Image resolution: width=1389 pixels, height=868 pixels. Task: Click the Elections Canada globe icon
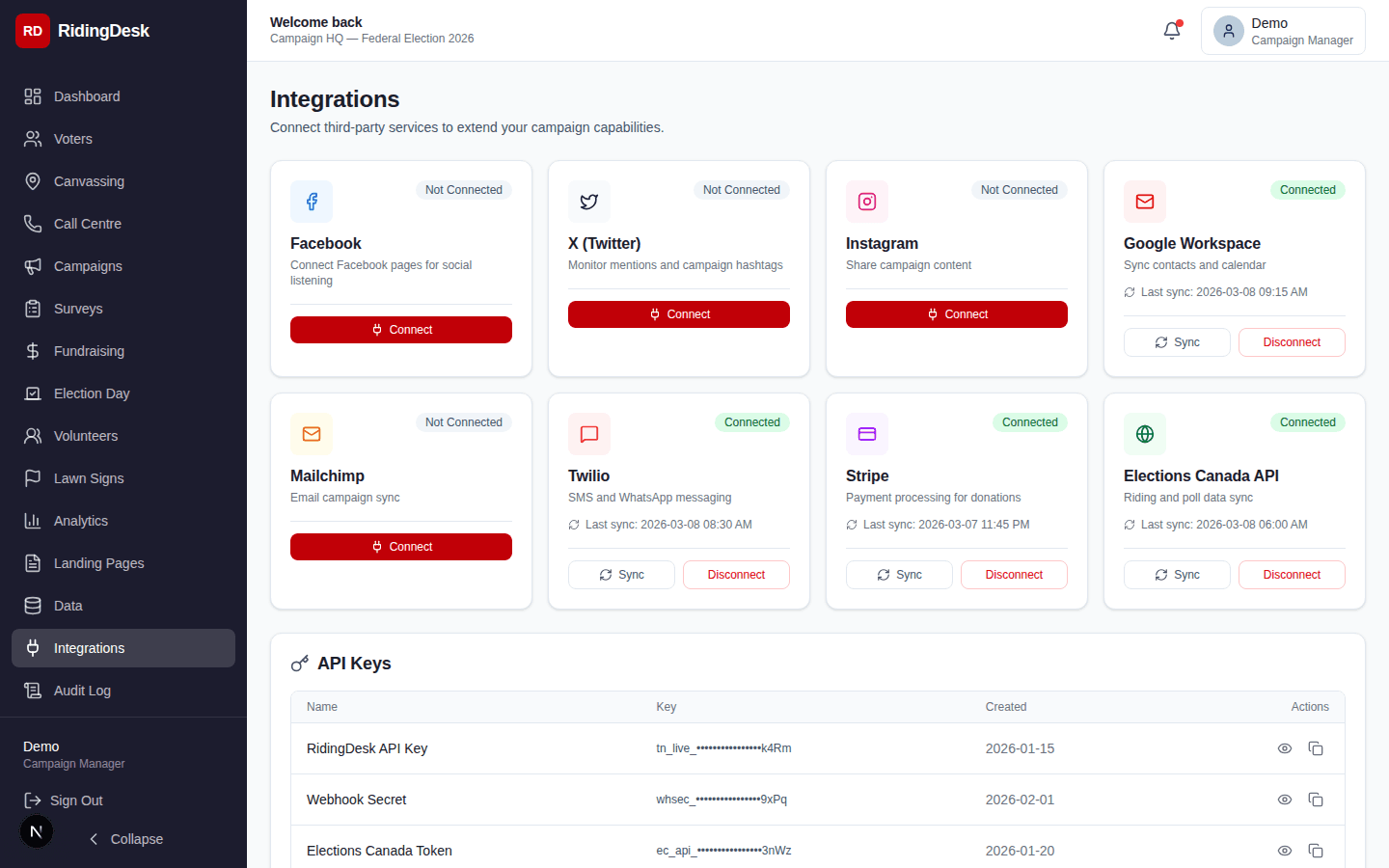(x=1144, y=434)
